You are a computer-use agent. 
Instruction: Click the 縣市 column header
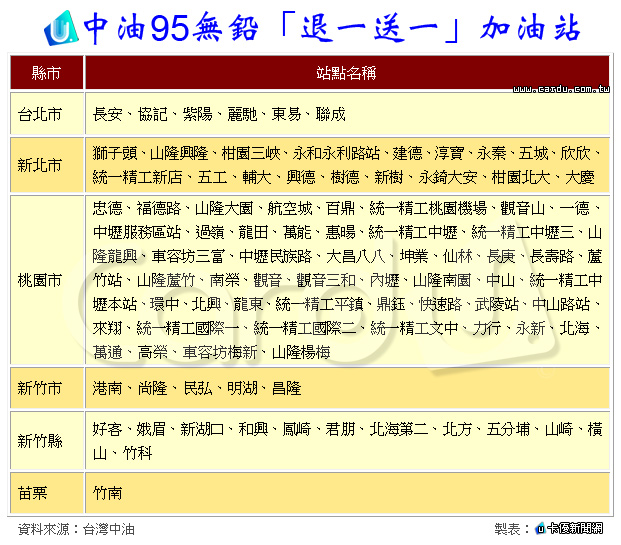tap(46, 73)
